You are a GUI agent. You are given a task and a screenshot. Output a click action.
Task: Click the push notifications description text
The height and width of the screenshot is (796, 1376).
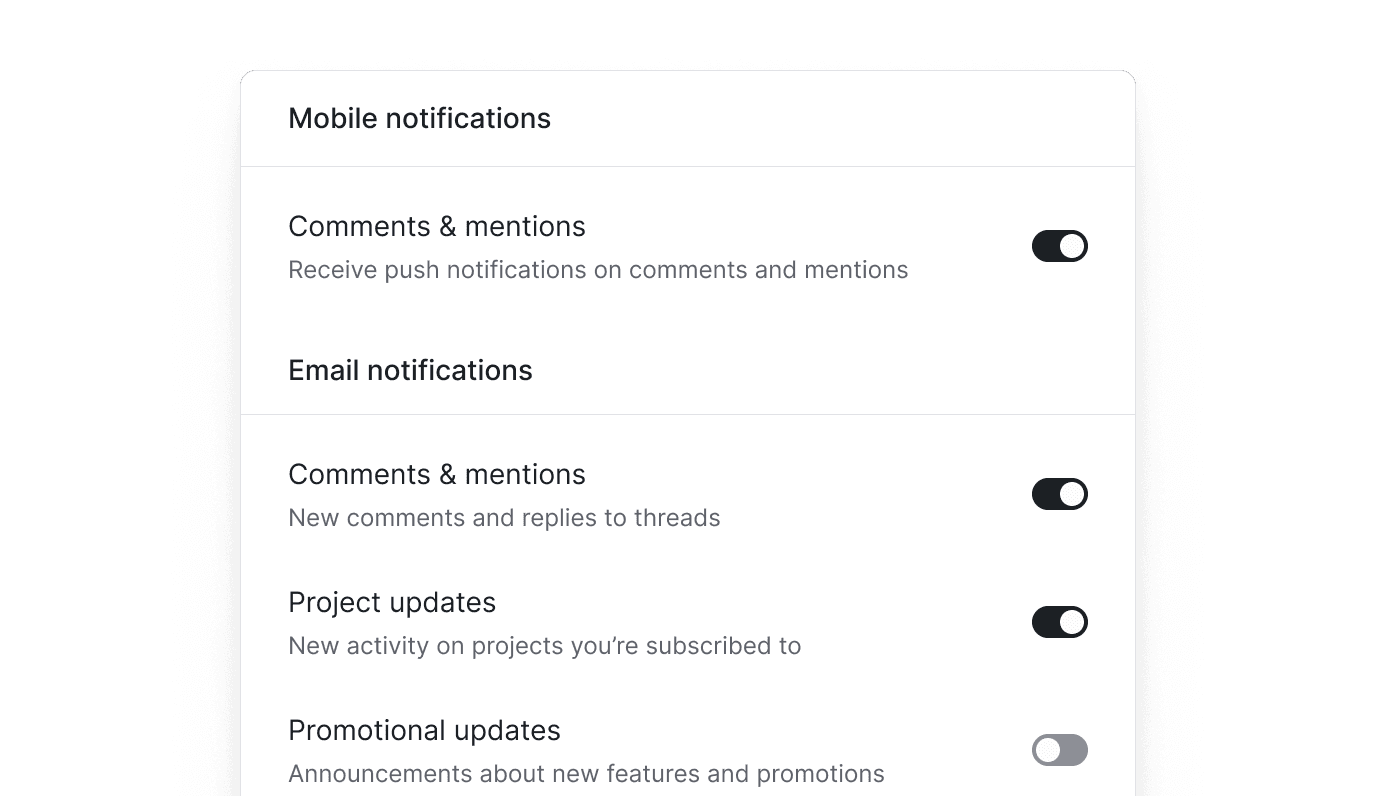pos(598,269)
